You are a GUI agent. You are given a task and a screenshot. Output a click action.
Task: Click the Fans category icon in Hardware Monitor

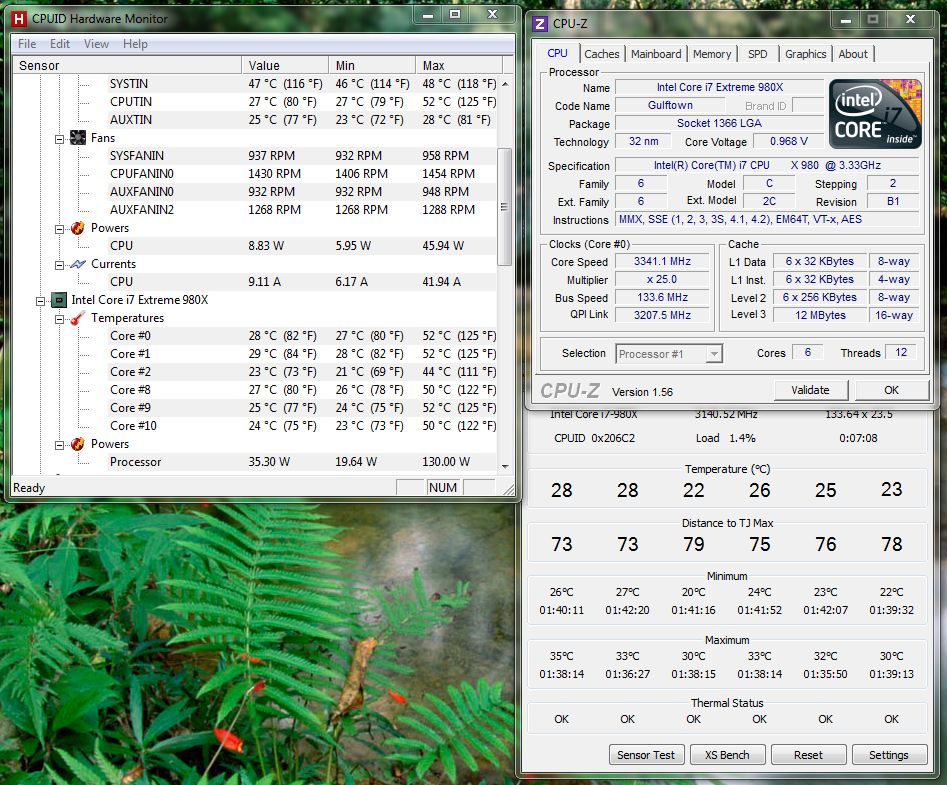tap(77, 138)
